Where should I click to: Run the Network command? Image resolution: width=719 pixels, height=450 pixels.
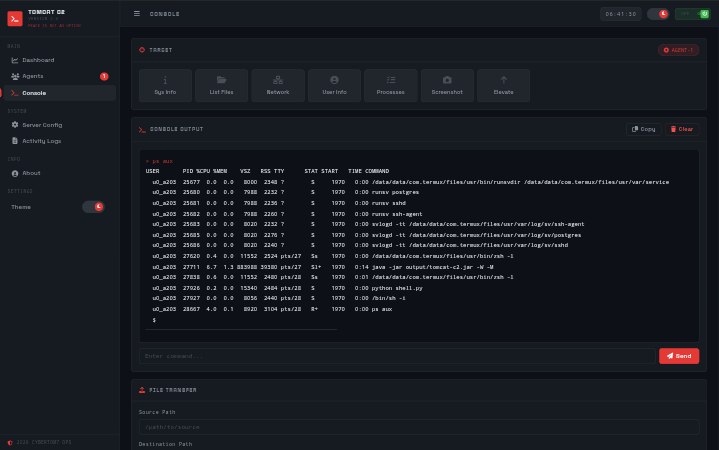278,85
